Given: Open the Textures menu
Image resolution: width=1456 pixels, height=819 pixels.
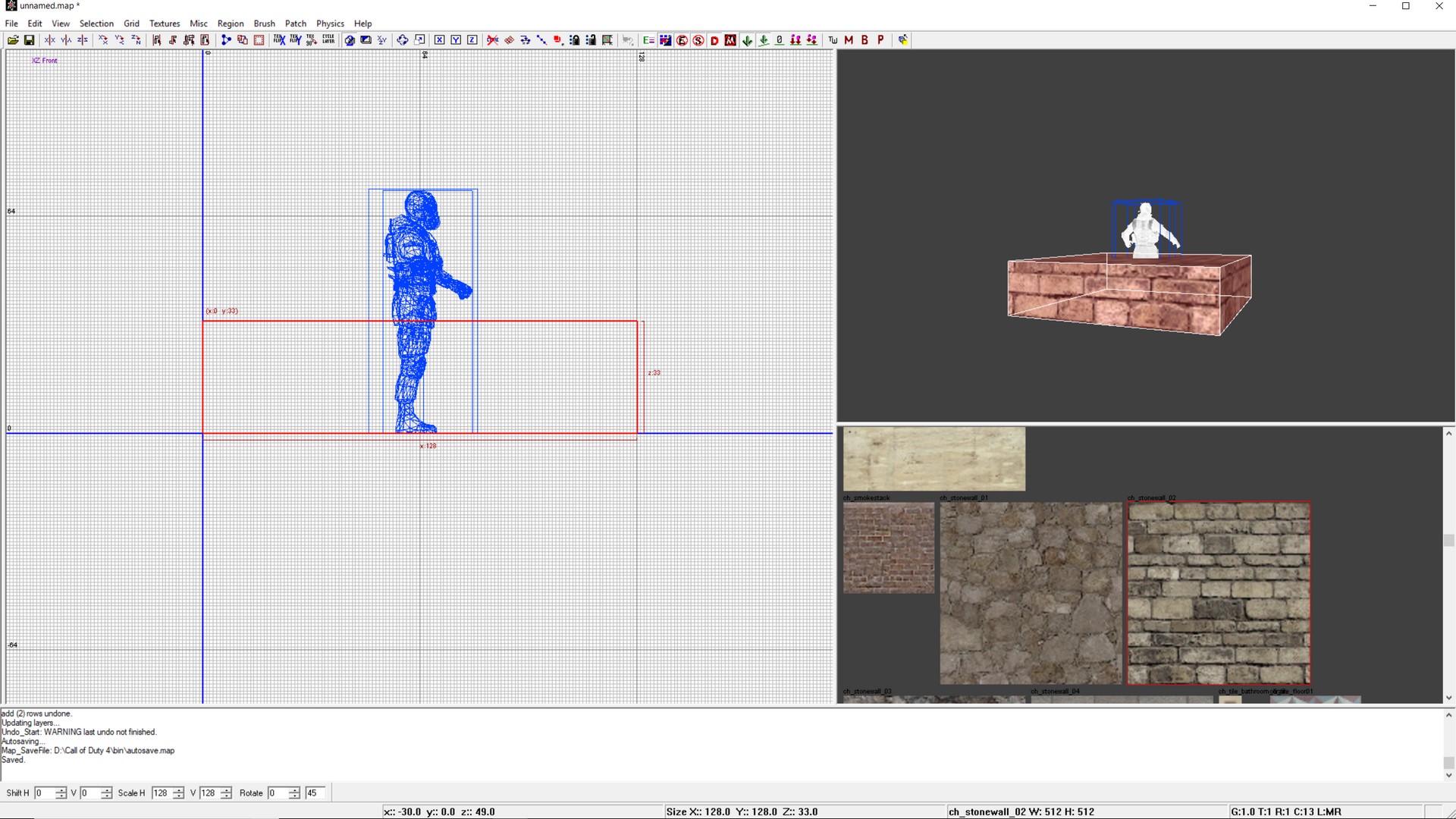Looking at the screenshot, I should (165, 24).
